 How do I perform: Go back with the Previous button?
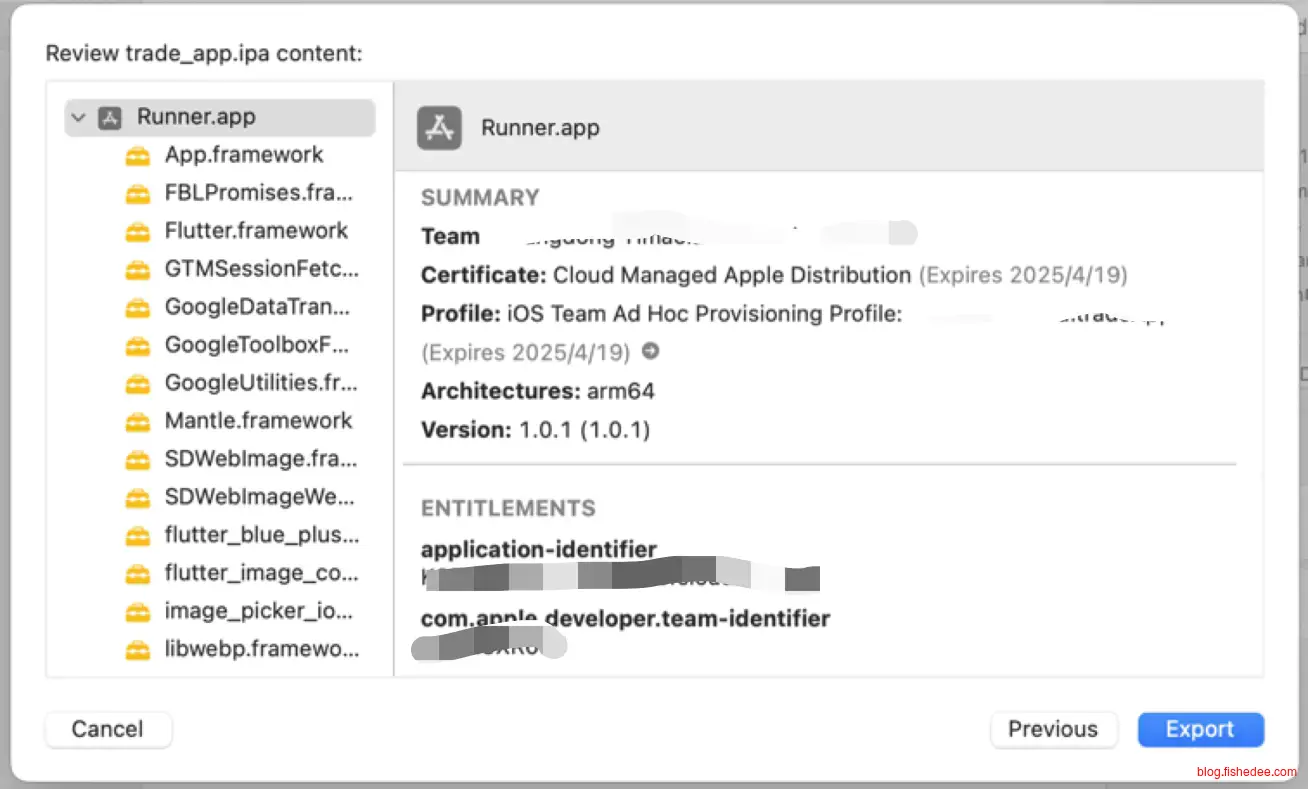click(1053, 729)
